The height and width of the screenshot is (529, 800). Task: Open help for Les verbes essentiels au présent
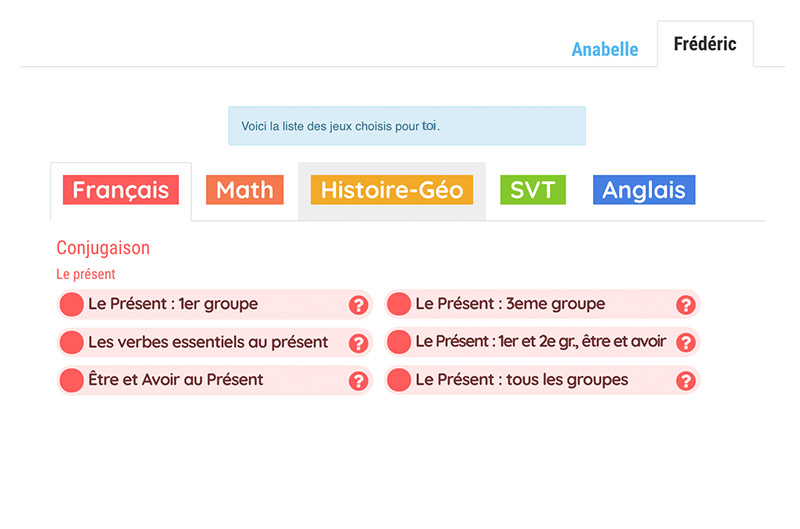[358, 343]
